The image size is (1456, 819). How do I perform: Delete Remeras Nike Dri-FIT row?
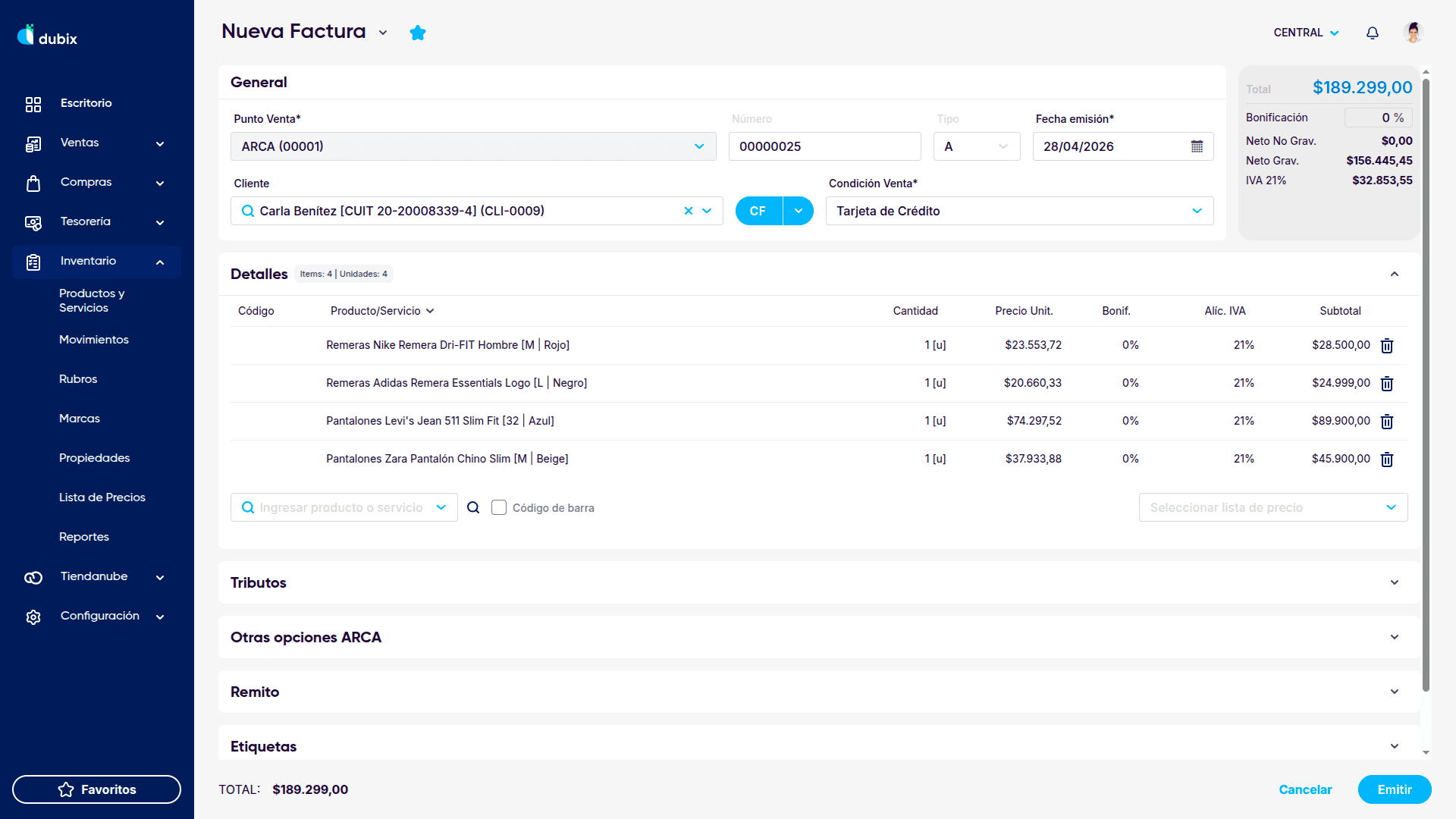coord(1387,346)
